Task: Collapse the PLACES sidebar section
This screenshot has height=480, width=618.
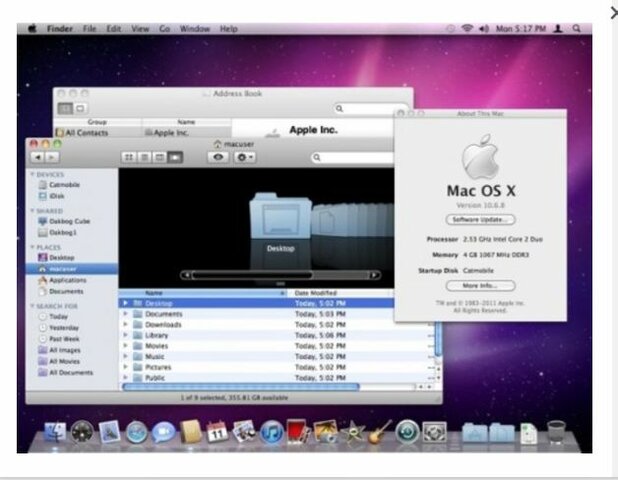Action: [x=32, y=247]
